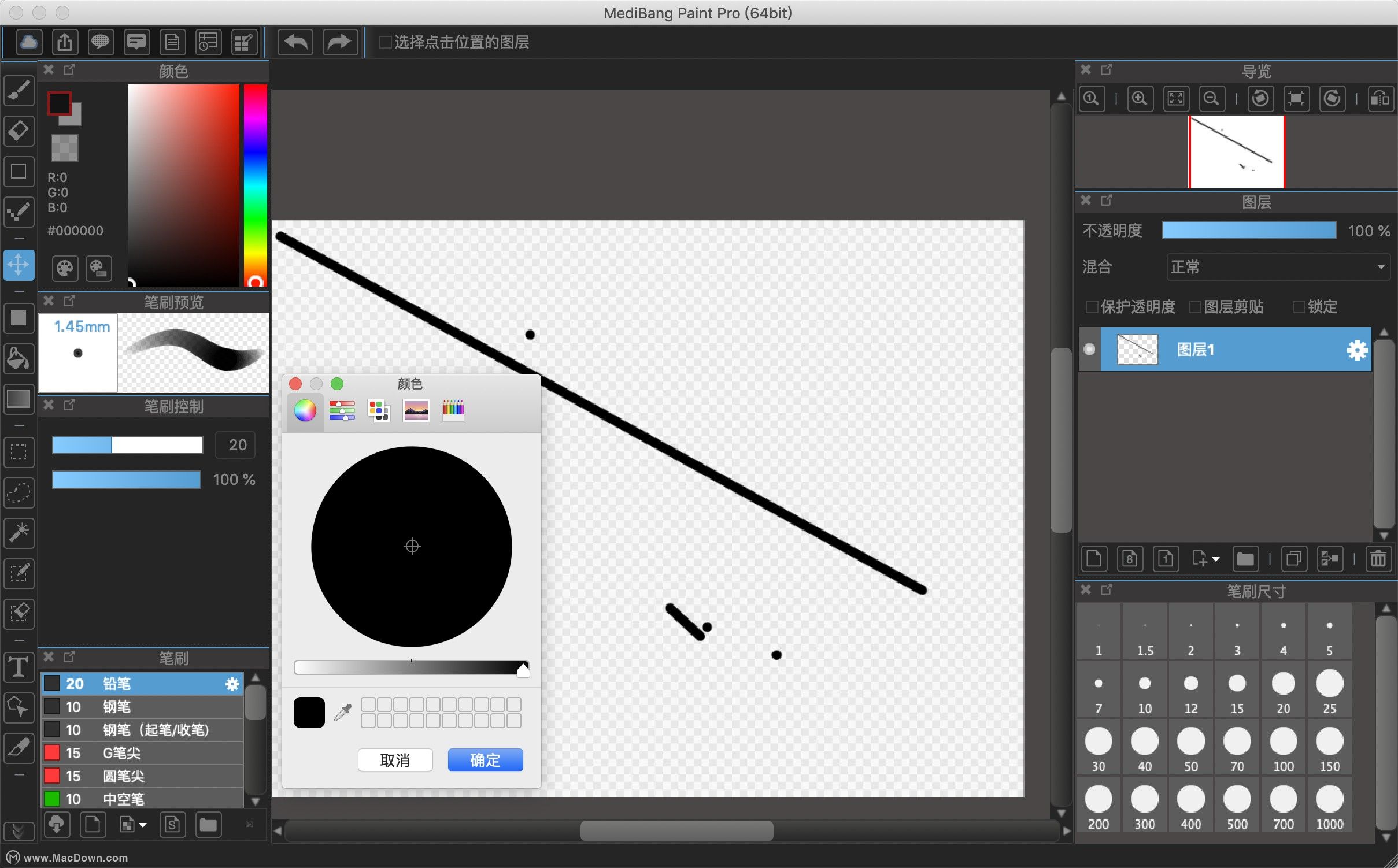The height and width of the screenshot is (868, 1398).
Task: Click zoom out icon in navigator
Action: (x=1212, y=99)
